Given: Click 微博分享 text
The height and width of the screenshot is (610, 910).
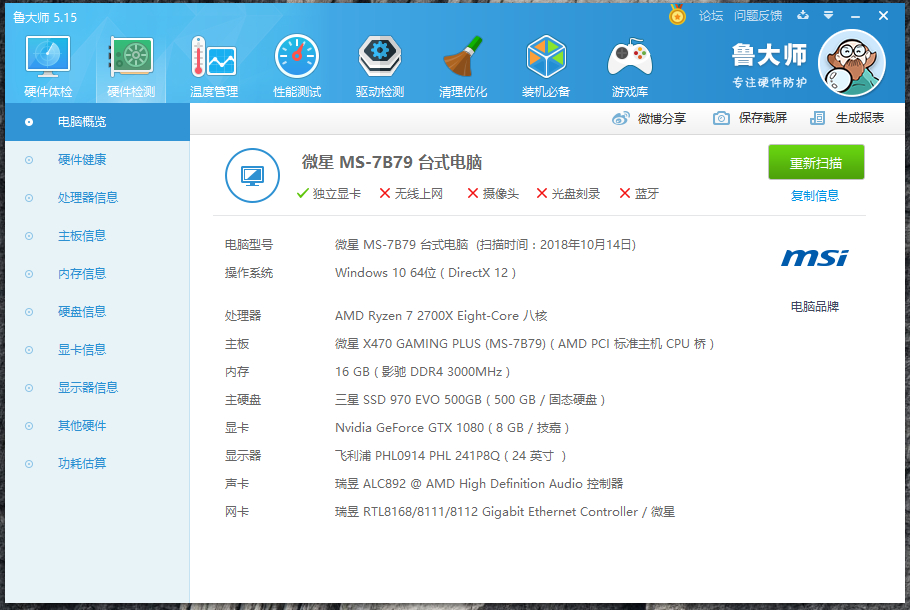Looking at the screenshot, I should pyautogui.click(x=662, y=118).
